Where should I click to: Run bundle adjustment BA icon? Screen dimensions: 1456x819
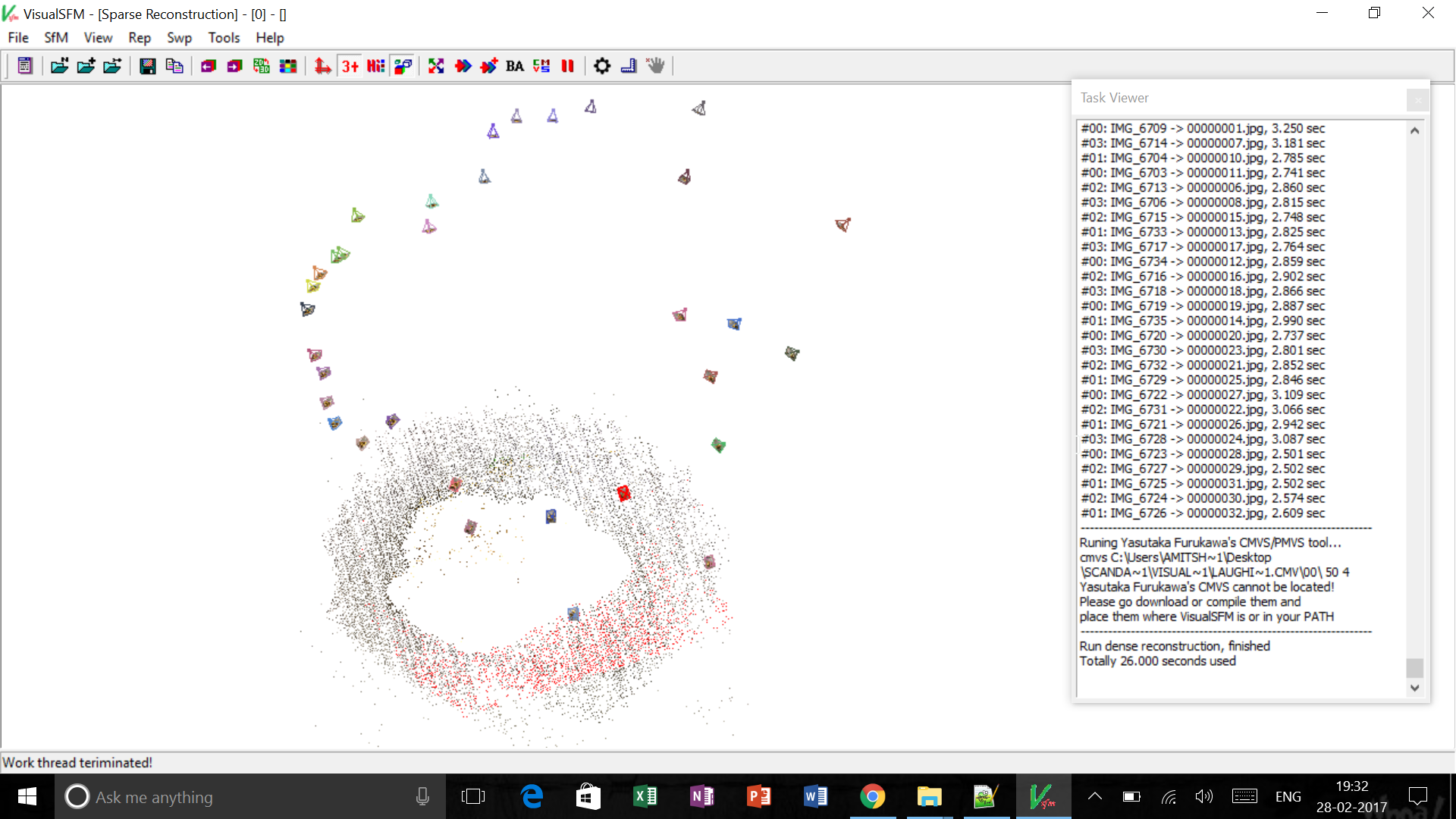(515, 66)
